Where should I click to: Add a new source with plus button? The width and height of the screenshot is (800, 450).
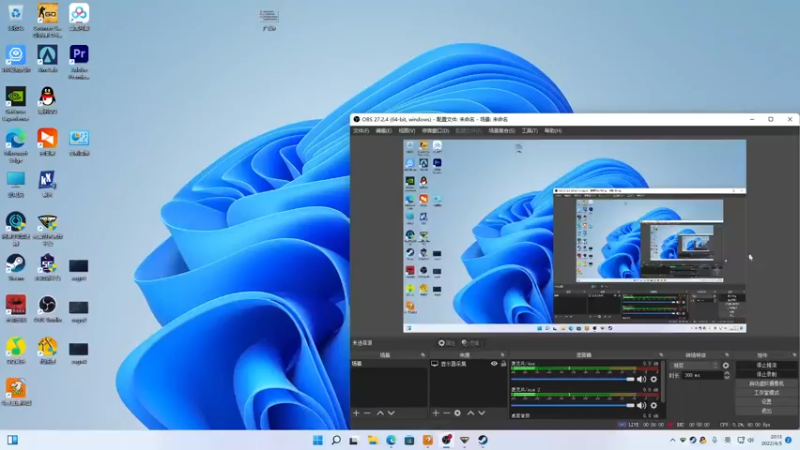(x=436, y=413)
